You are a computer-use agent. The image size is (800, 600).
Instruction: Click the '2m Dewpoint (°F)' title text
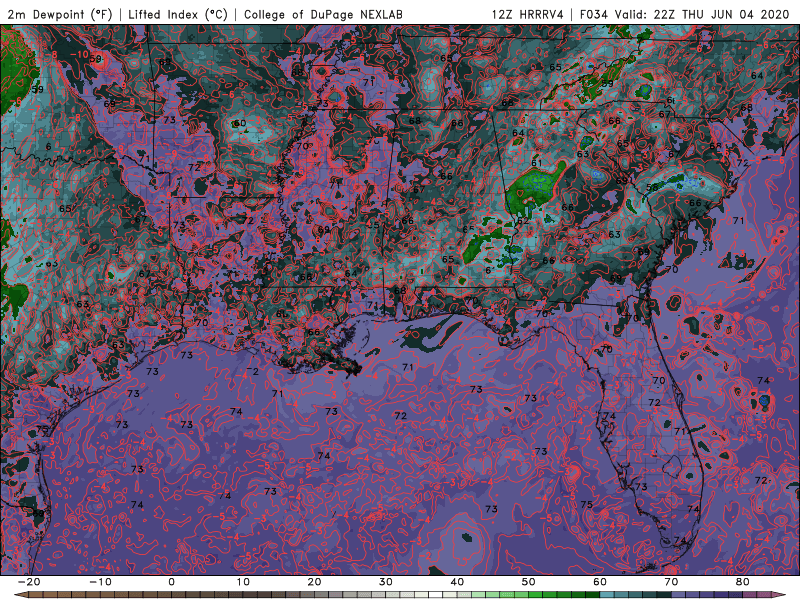point(59,14)
